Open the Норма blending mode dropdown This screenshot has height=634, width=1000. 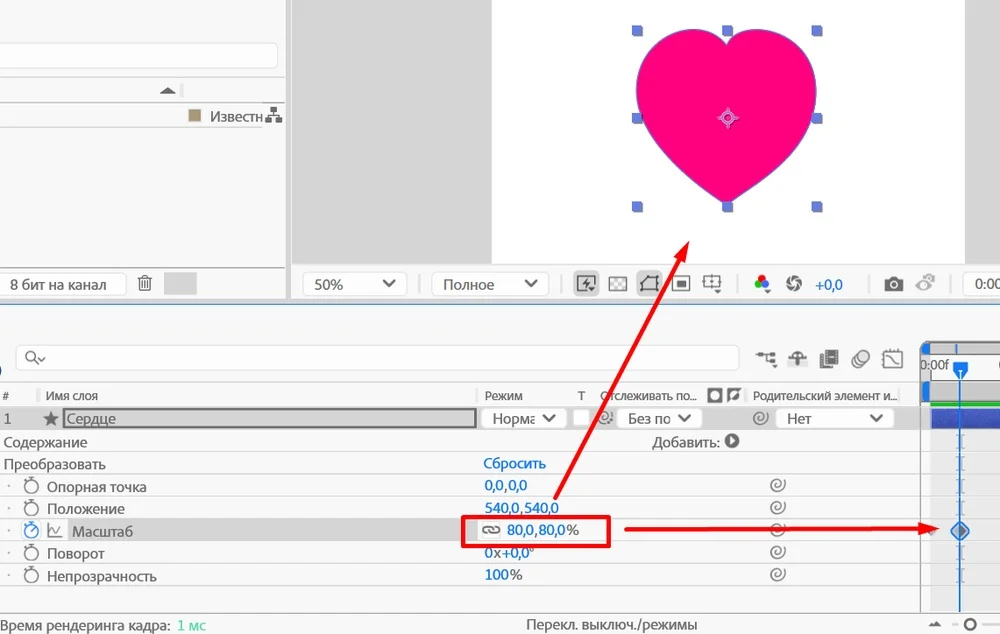tap(524, 418)
